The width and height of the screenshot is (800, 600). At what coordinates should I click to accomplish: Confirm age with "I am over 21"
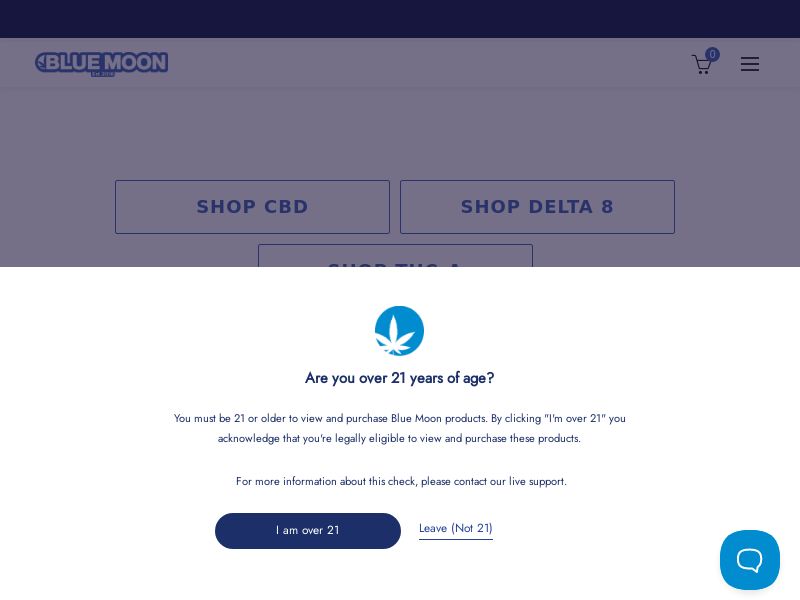pos(308,531)
